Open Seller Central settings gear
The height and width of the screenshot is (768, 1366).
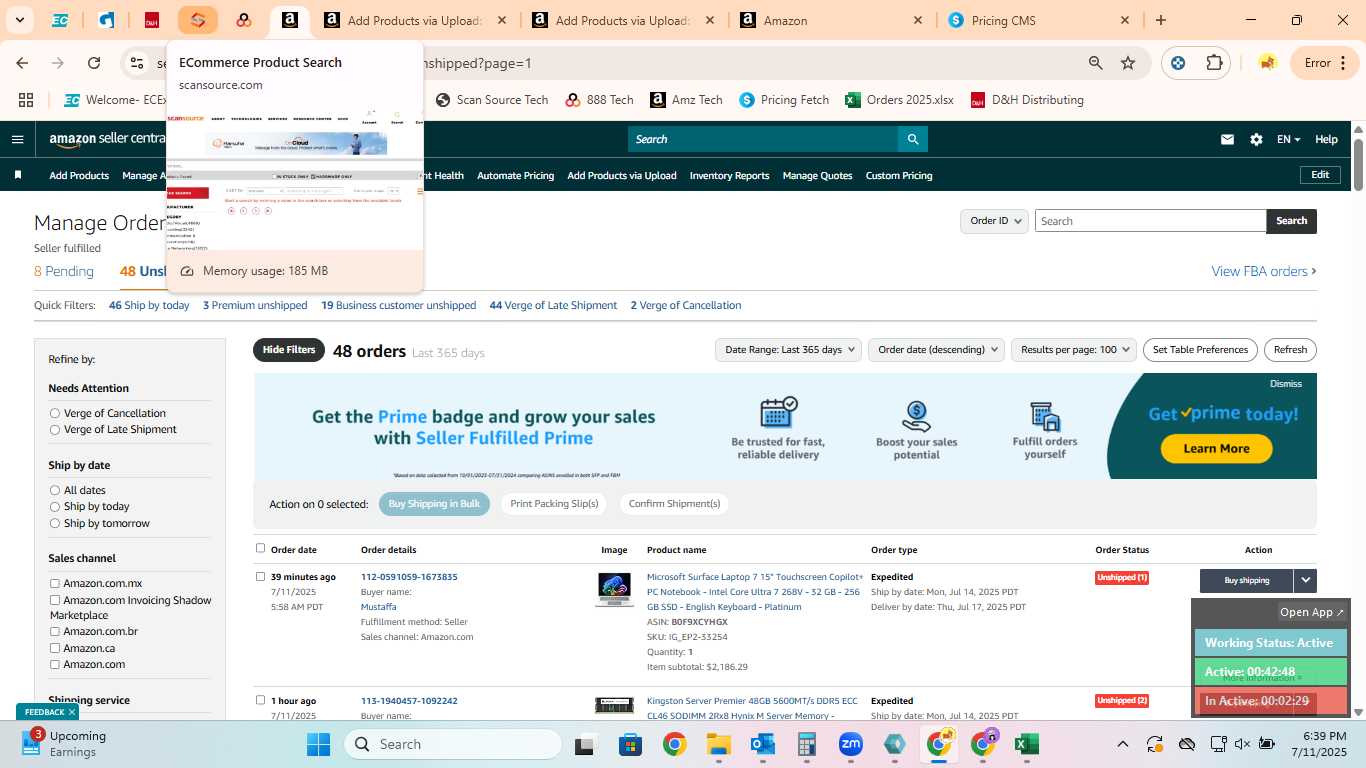pyautogui.click(x=1256, y=140)
